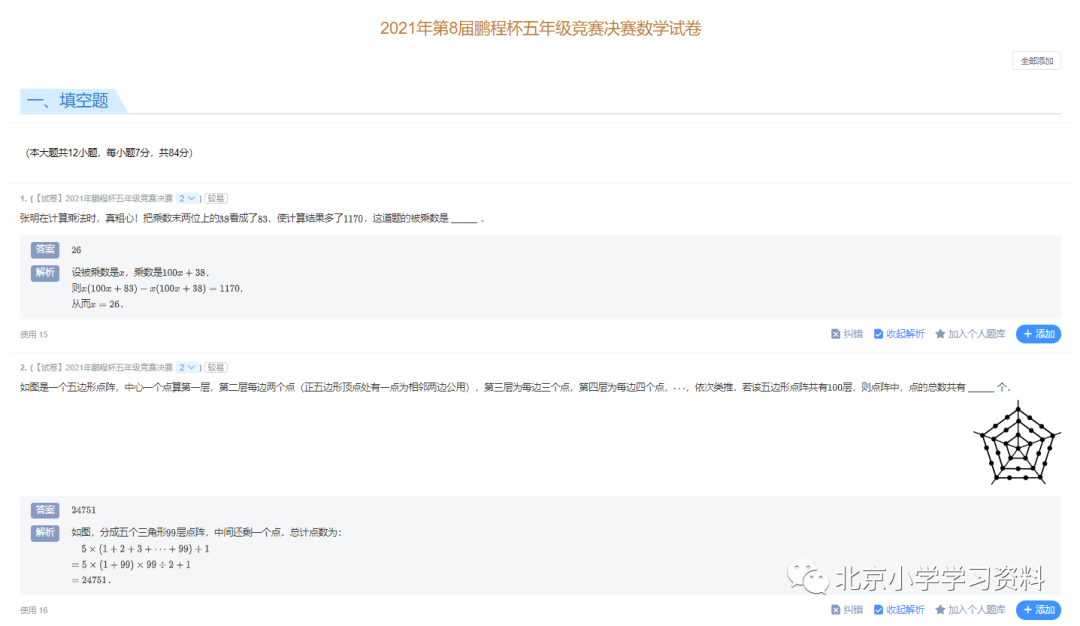Image resolution: width=1080 pixels, height=626 pixels.
Task: Click the 解析 label of question 2
Action: tap(45, 532)
